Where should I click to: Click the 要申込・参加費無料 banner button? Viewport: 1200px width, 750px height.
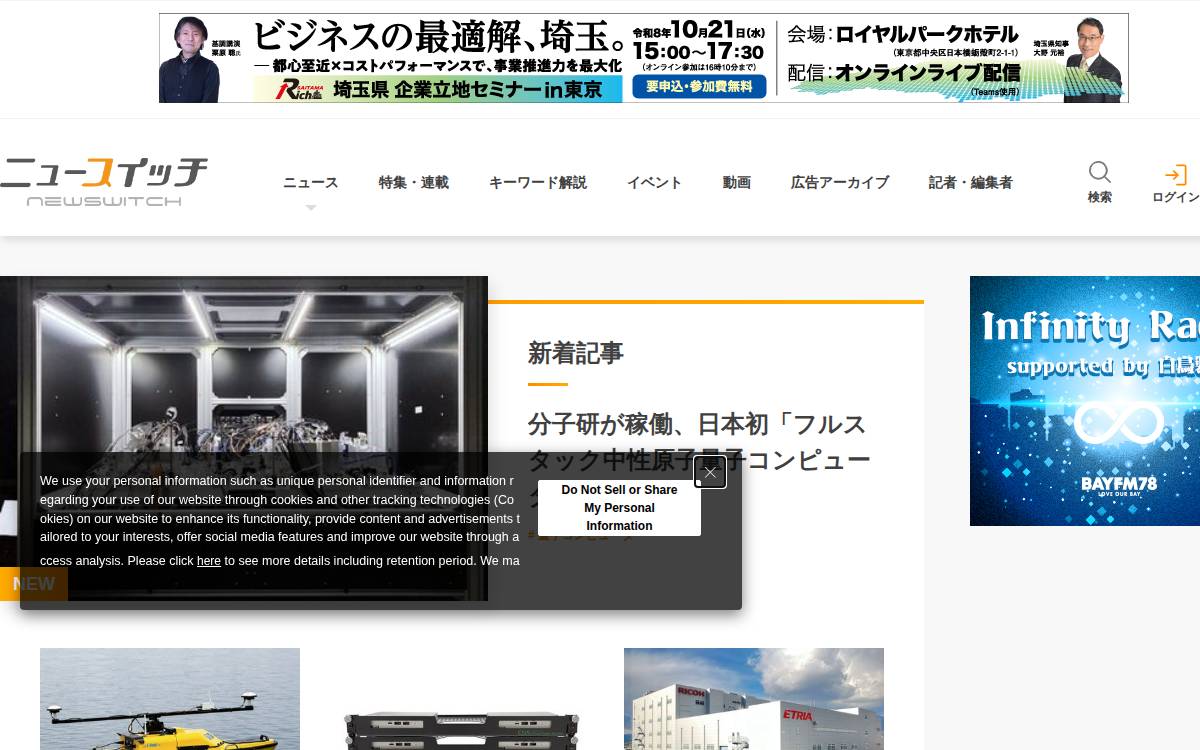[699, 86]
